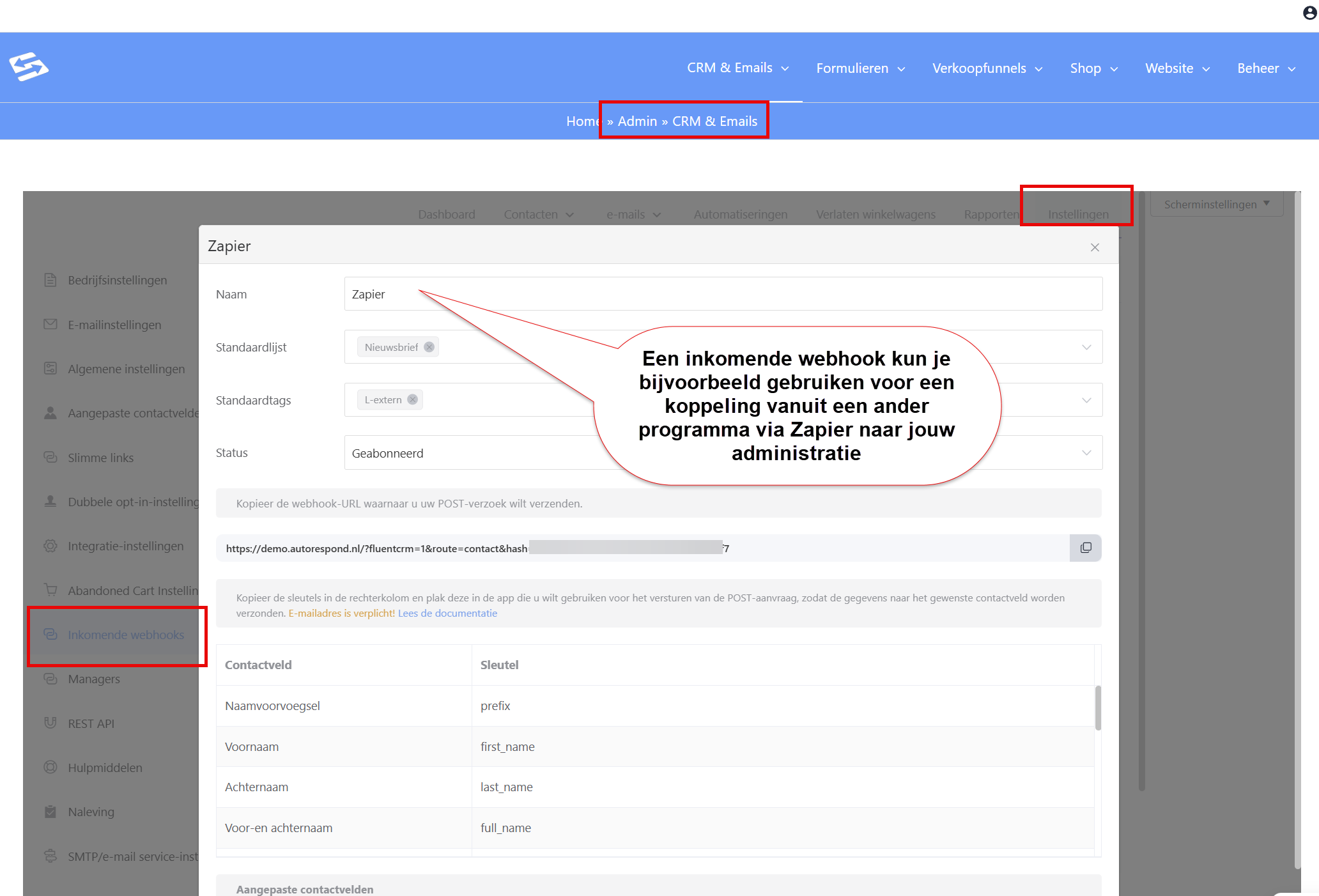Screen dimensions: 1319x896
Task: Switch to the Instellingen tab
Action: (x=1078, y=214)
